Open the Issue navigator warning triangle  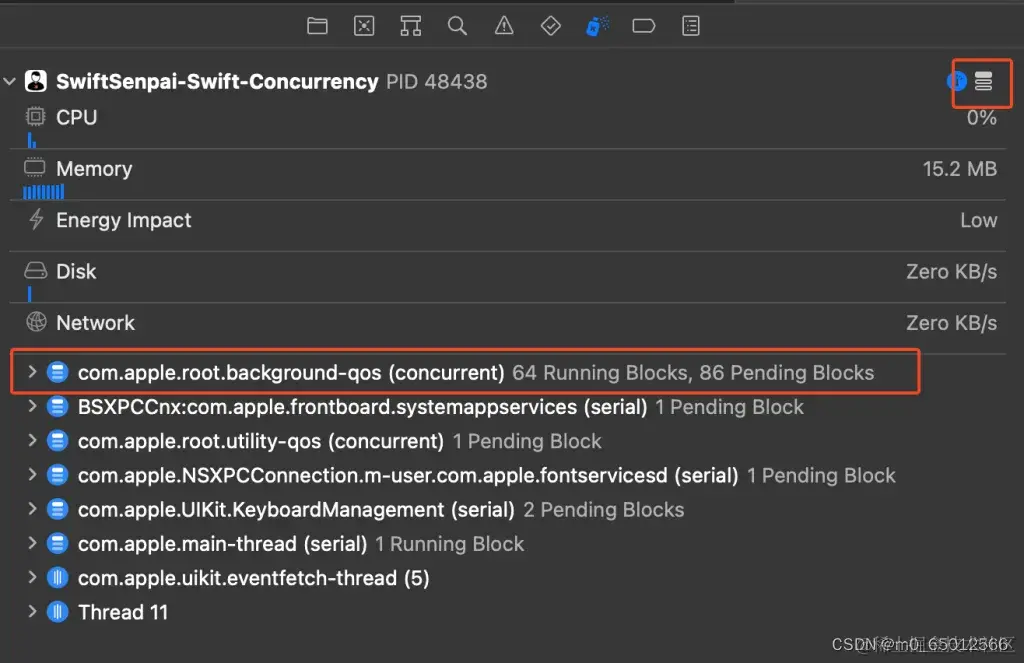coord(504,26)
